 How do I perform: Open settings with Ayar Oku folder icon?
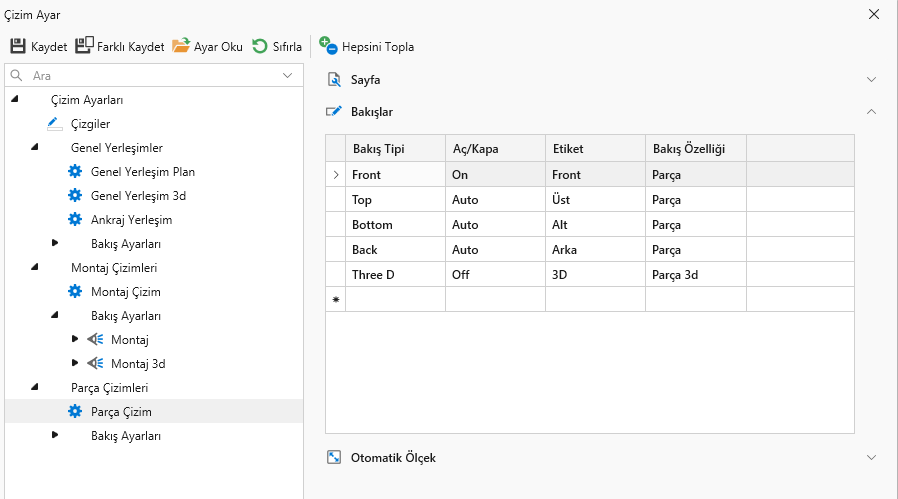(181, 46)
